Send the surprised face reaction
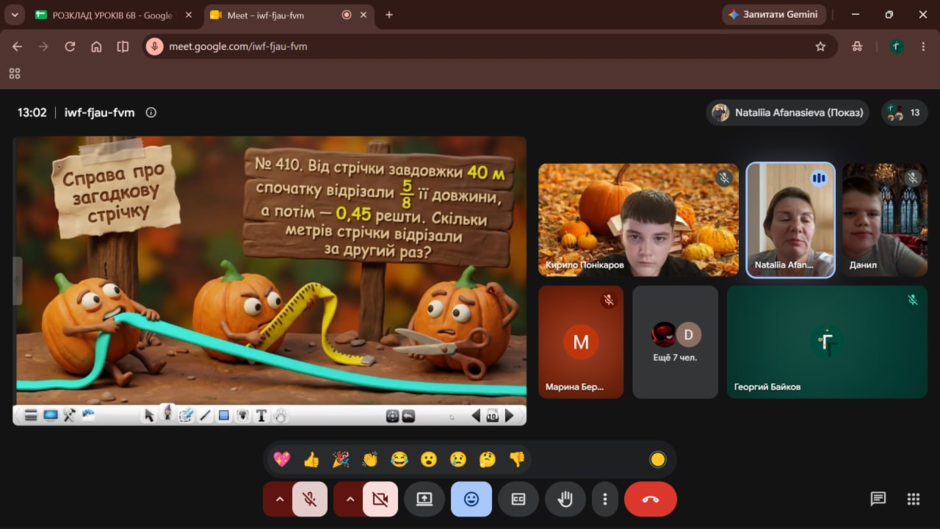This screenshot has height=529, width=940. click(x=429, y=459)
